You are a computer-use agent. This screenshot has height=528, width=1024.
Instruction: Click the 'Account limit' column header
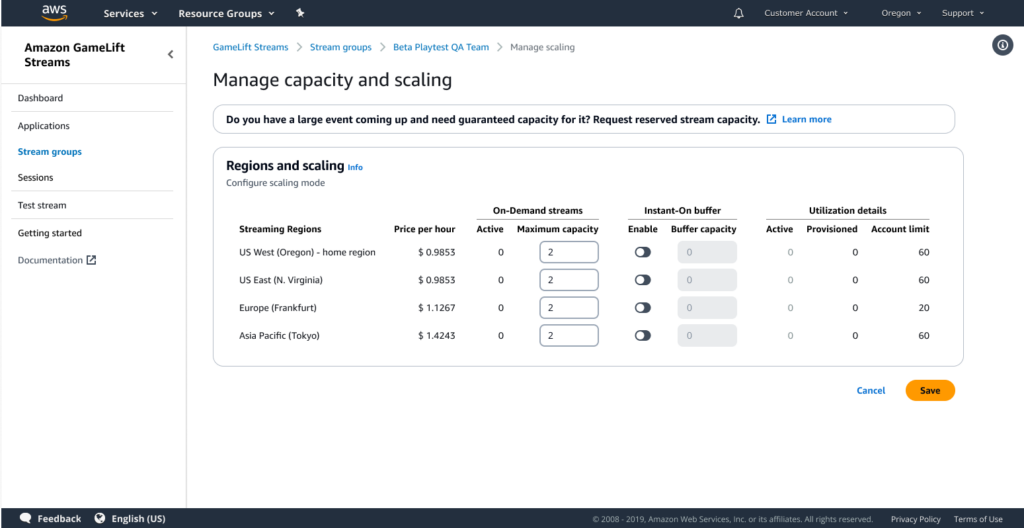(x=900, y=229)
